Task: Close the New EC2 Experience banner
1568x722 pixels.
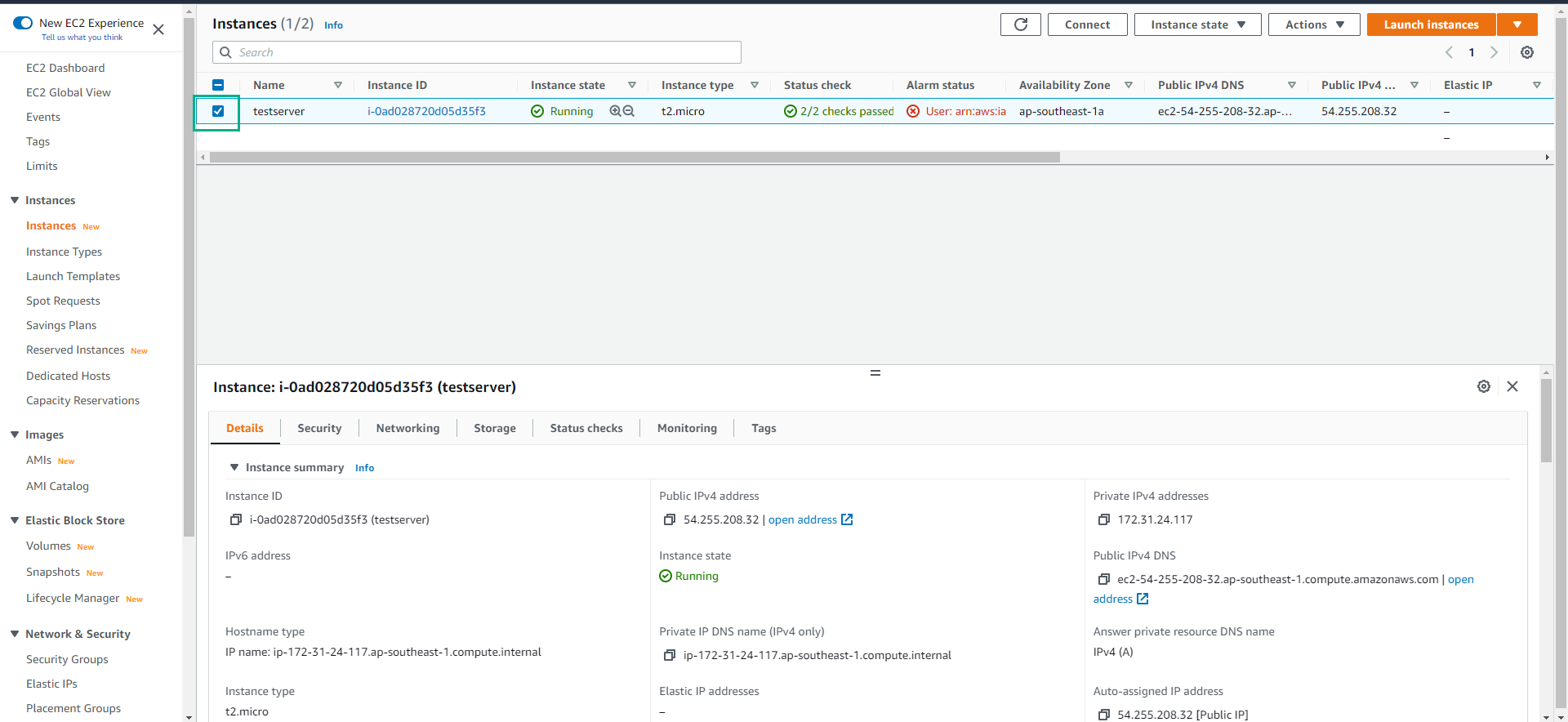Action: (158, 29)
